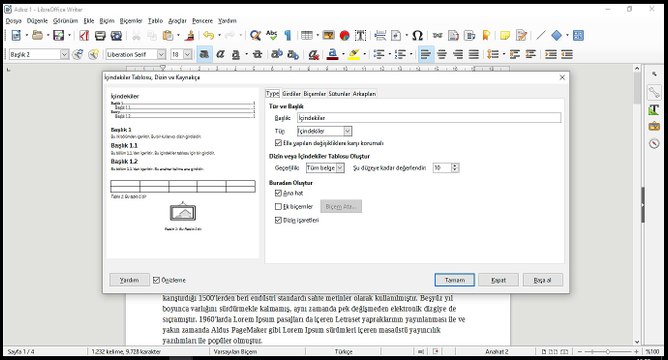Screen dimensions: 668x360
Task: Open sidebar Styles T icon
Action: pos(654,109)
